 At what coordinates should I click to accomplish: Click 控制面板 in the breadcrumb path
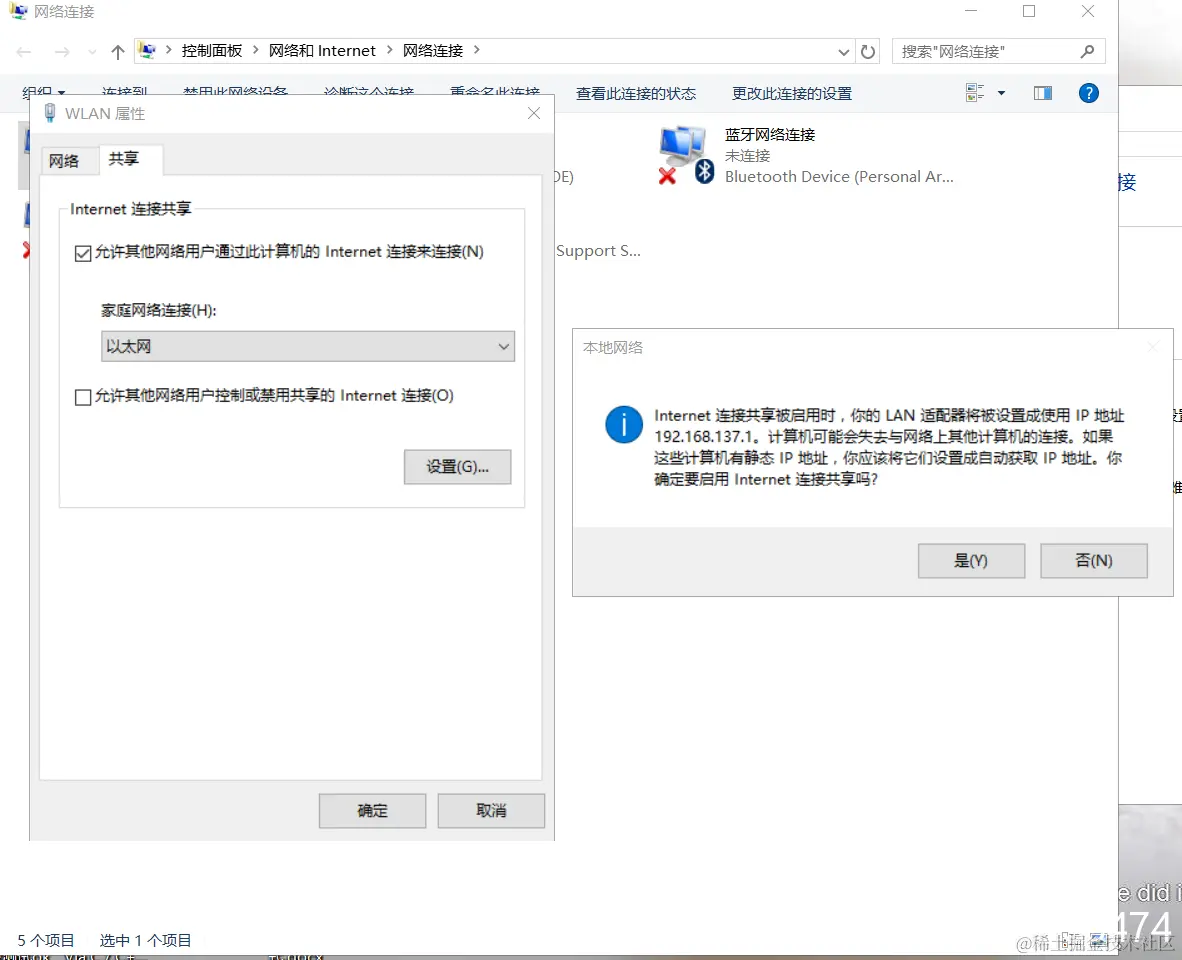pos(209,50)
